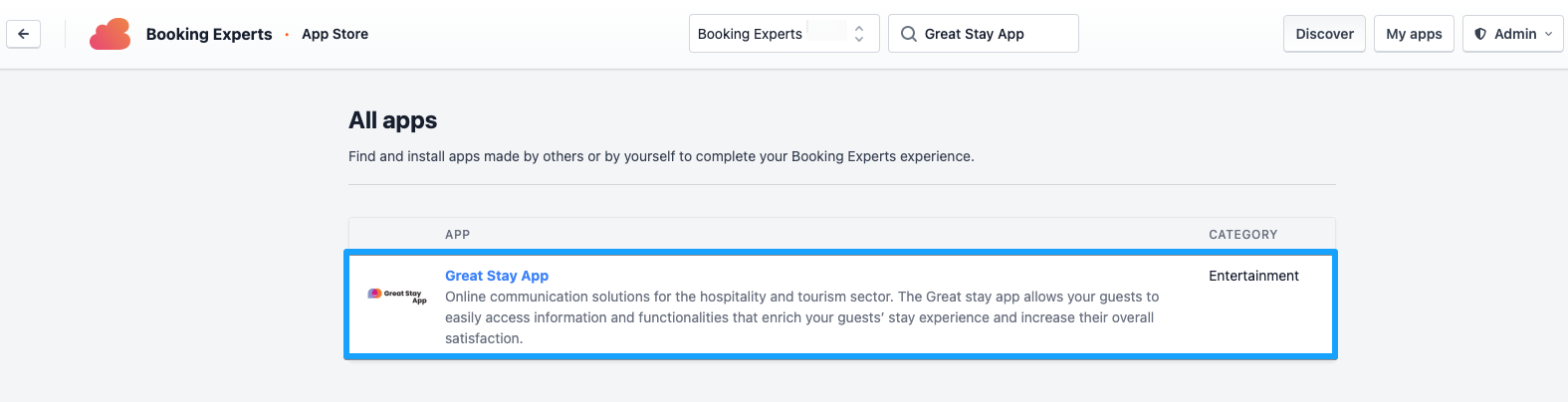The image size is (1568, 402).
Task: Go to the Discover tab
Action: 1324,34
